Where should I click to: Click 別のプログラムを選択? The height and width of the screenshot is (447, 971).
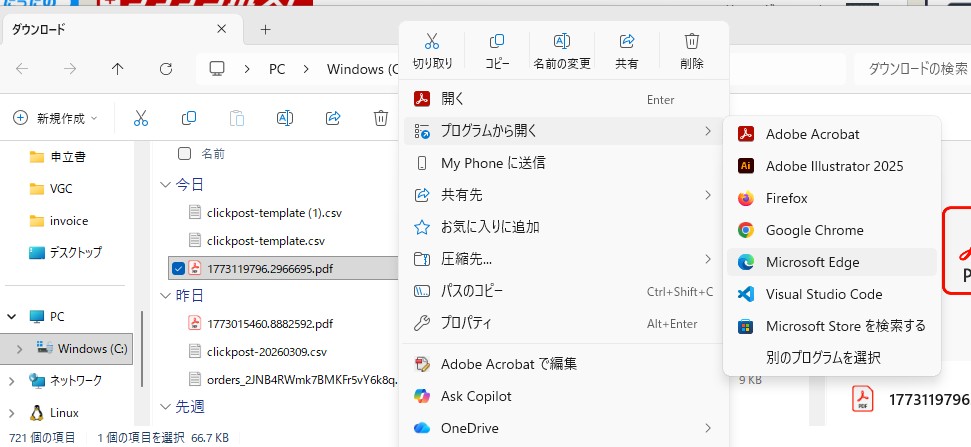pyautogui.click(x=823, y=357)
